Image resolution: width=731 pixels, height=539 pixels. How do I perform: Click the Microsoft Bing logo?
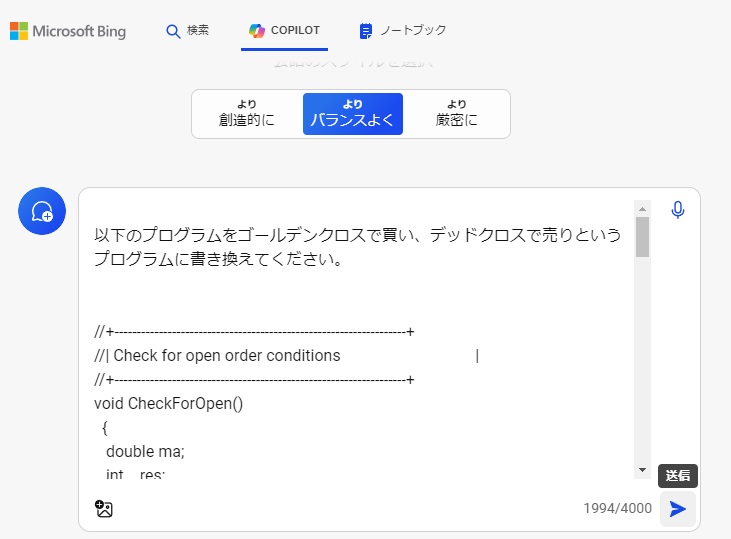68,31
